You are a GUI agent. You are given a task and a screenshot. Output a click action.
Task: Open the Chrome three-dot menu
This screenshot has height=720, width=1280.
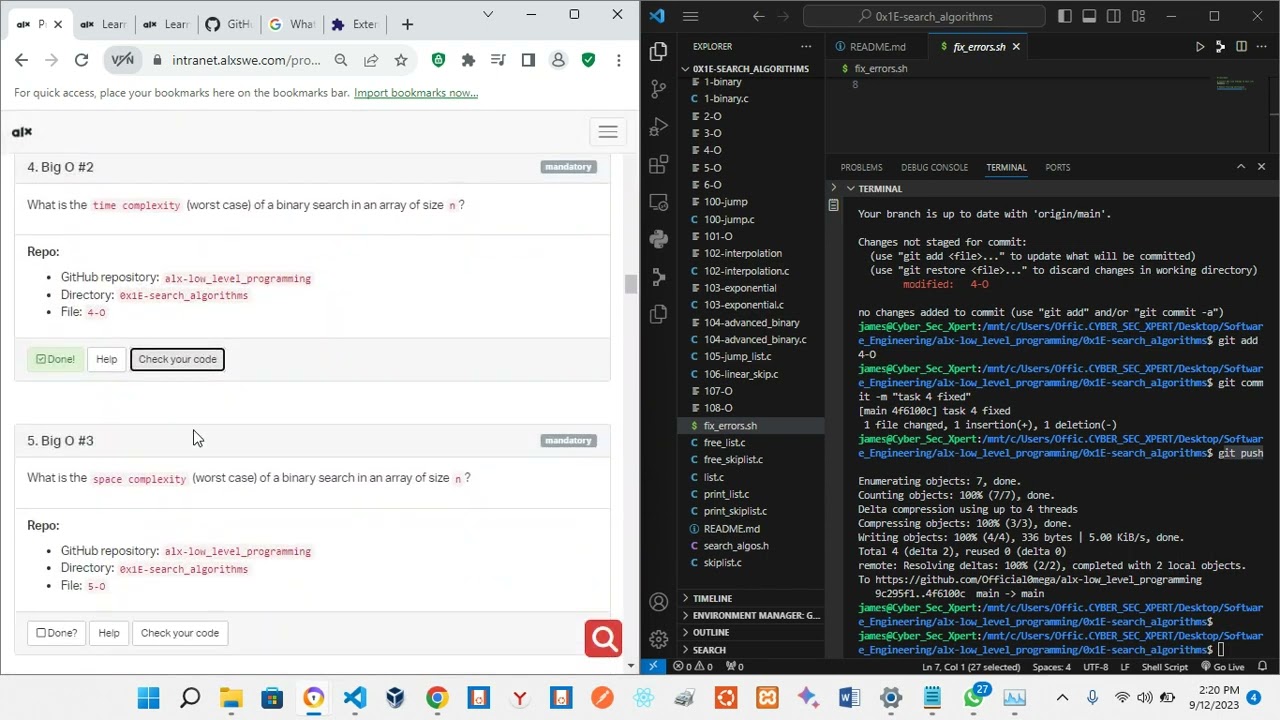[x=618, y=60]
